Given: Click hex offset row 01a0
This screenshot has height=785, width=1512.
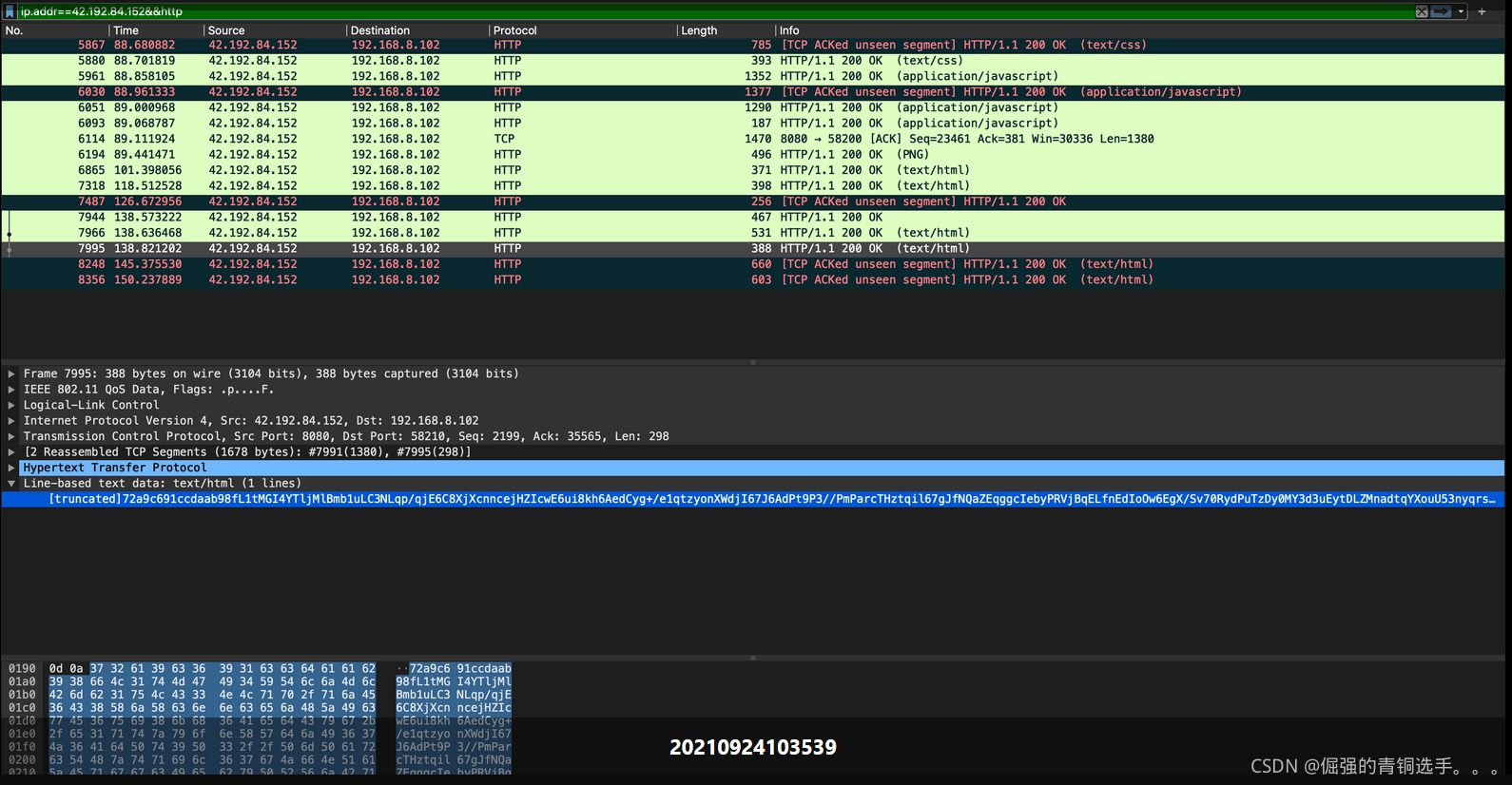Looking at the screenshot, I should [x=22, y=682].
